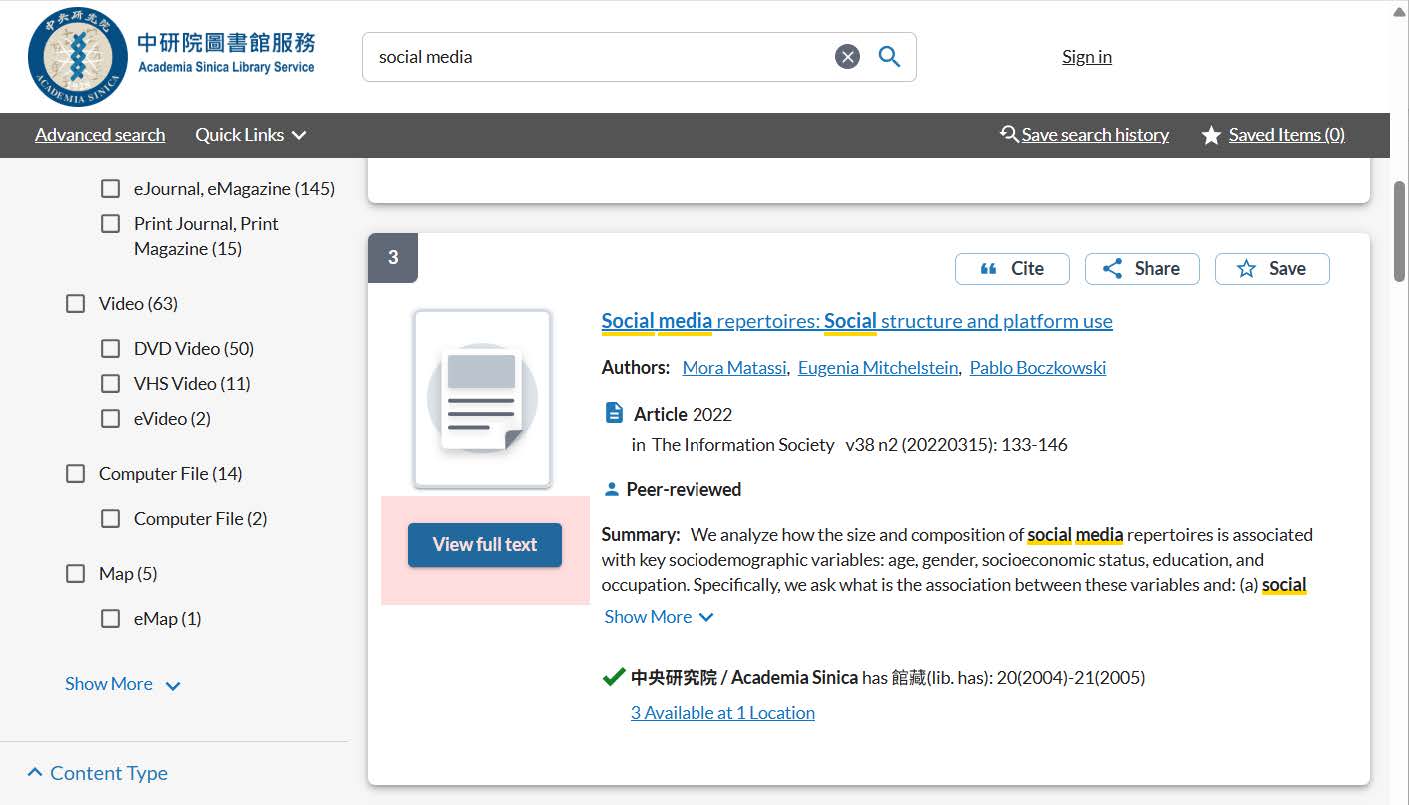This screenshot has width=1409, height=805.
Task: Click the Save search history icon
Action: pos(1009,135)
